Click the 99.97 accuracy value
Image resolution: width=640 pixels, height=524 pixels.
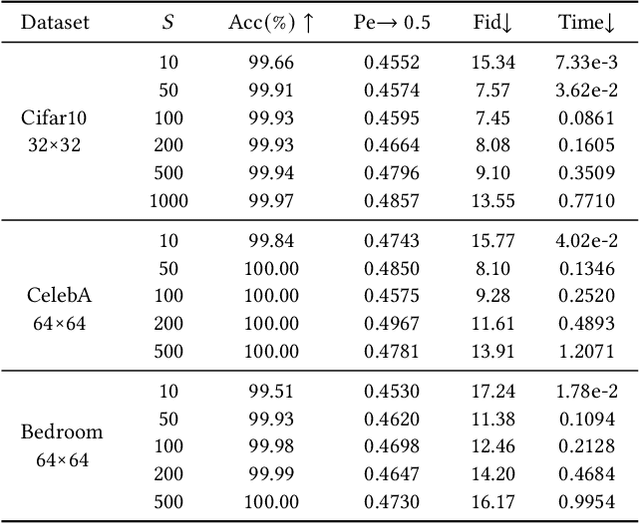pyautogui.click(x=271, y=201)
